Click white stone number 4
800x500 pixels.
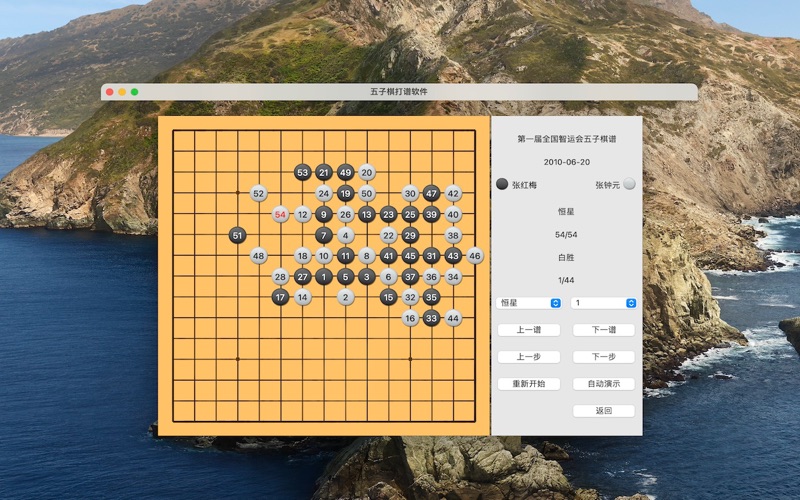pyautogui.click(x=345, y=235)
